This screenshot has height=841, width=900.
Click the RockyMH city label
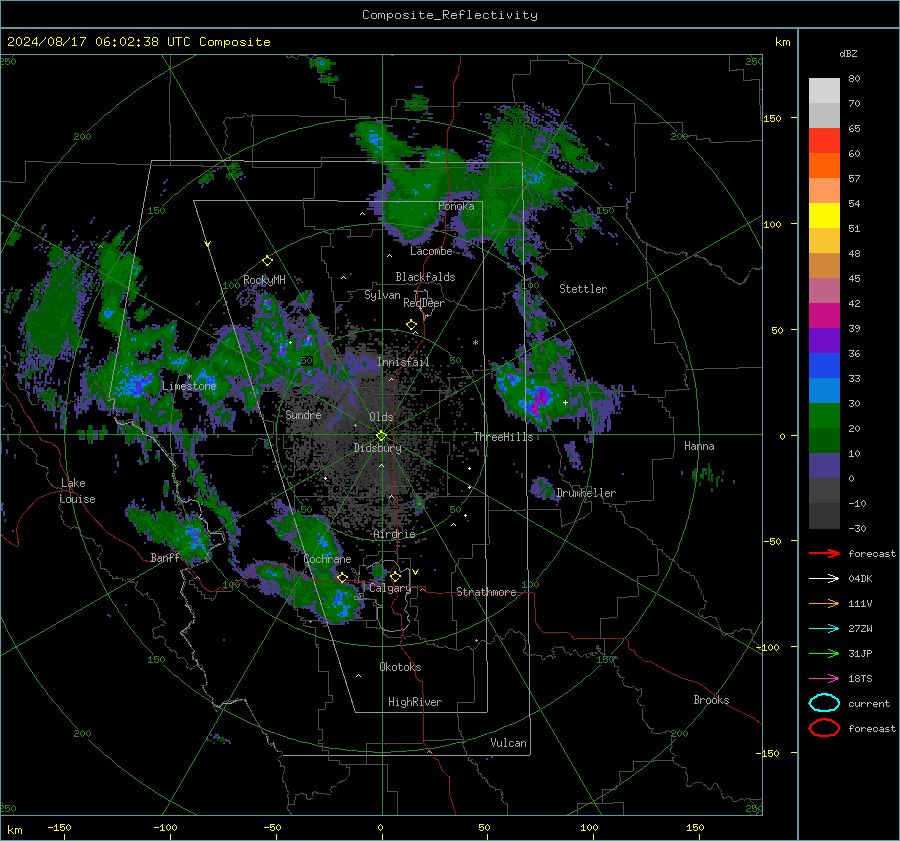[264, 280]
